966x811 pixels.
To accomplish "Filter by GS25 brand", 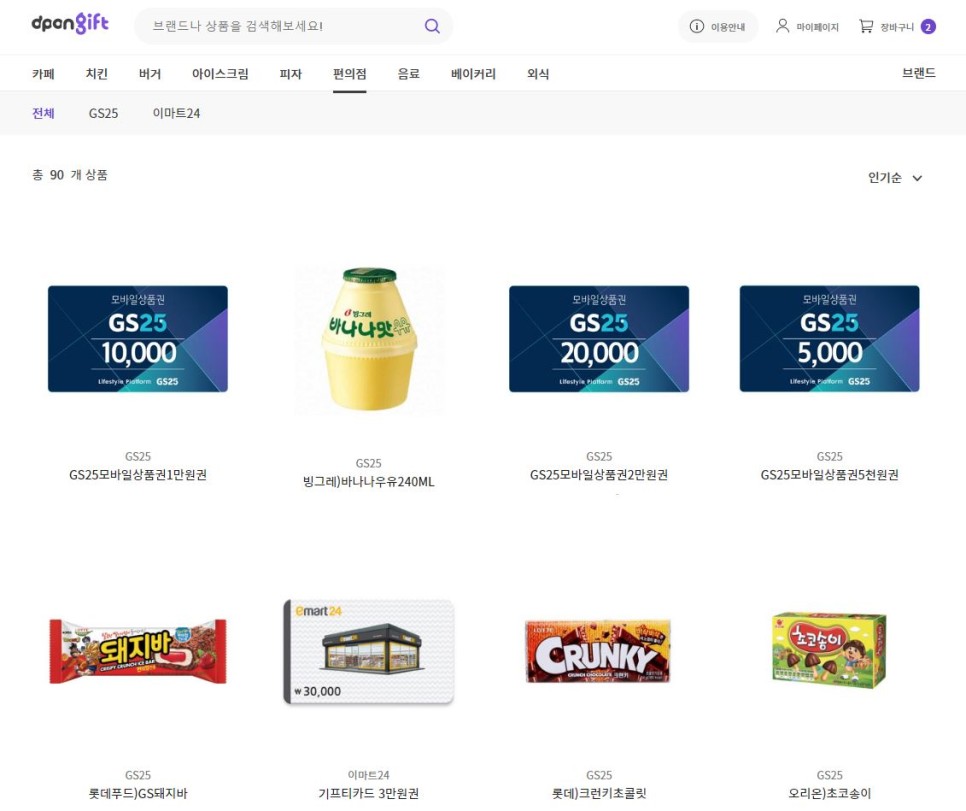I will coord(104,113).
